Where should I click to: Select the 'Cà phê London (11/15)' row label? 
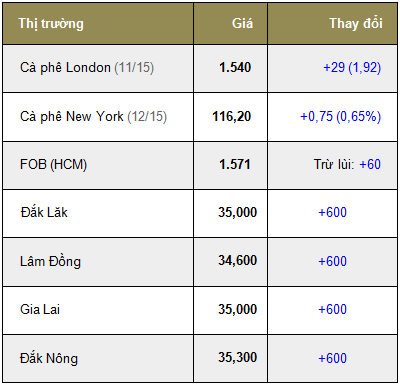pos(87,68)
